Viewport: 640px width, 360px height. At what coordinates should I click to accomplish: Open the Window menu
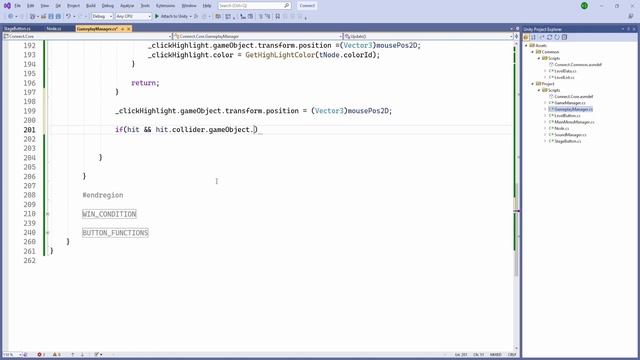(189, 6)
